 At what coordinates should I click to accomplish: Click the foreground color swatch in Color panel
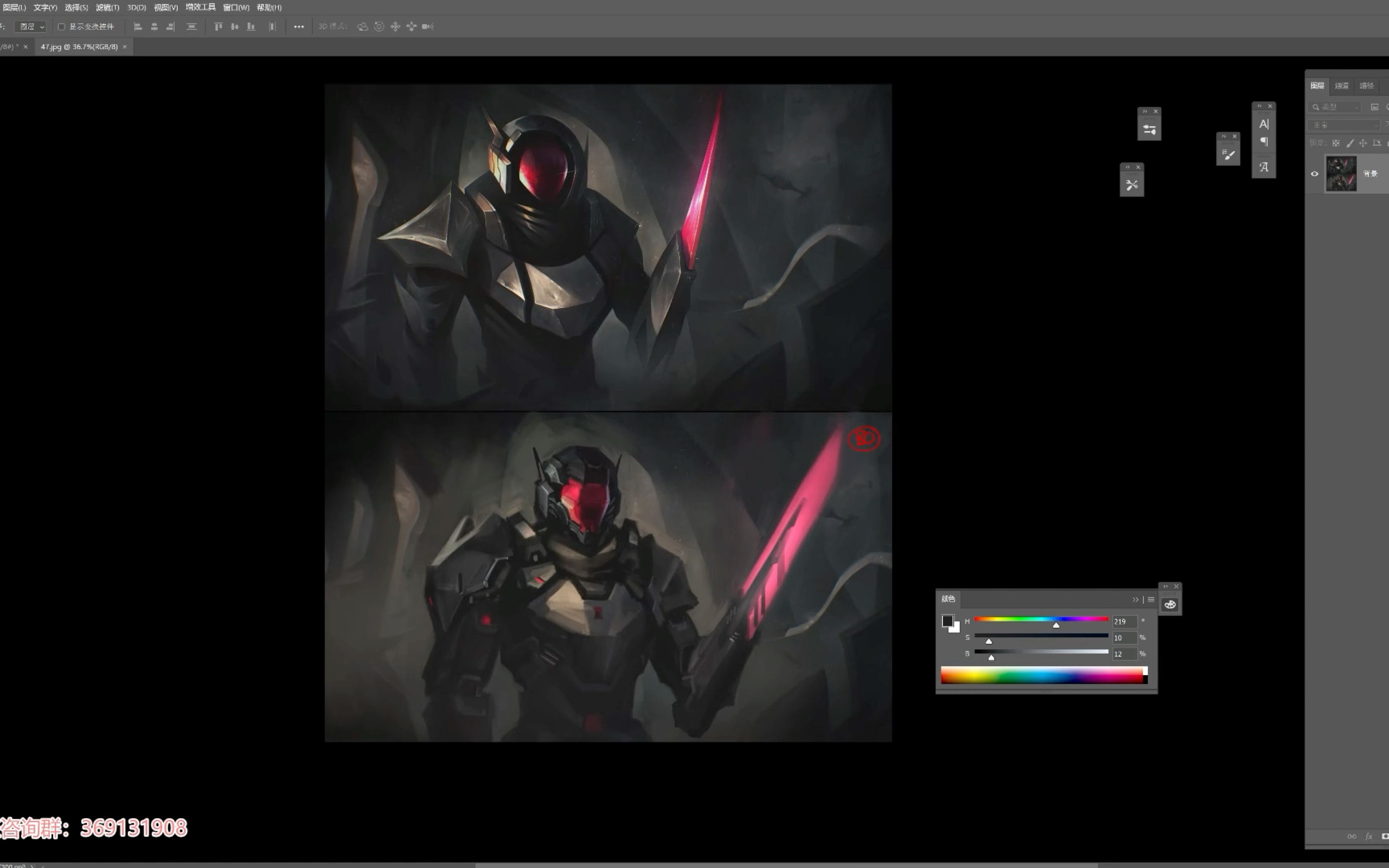tap(947, 620)
